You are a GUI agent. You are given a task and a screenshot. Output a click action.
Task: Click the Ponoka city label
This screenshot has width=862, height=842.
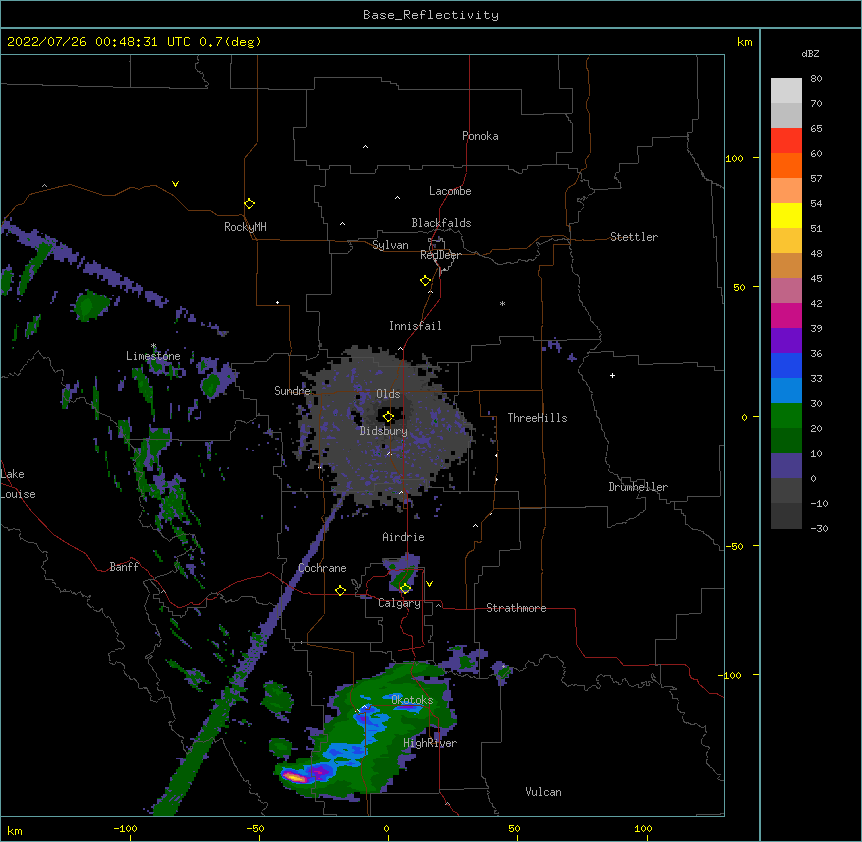[x=480, y=136]
